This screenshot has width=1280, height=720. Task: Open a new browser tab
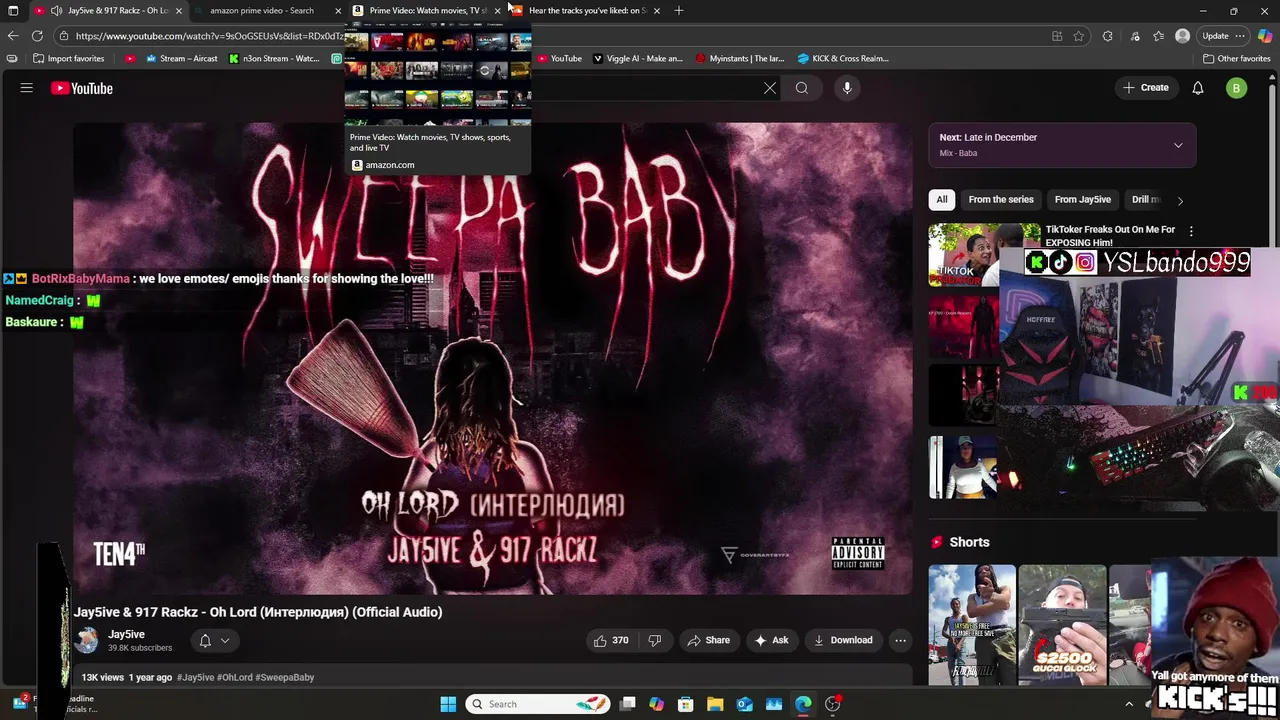click(x=679, y=10)
